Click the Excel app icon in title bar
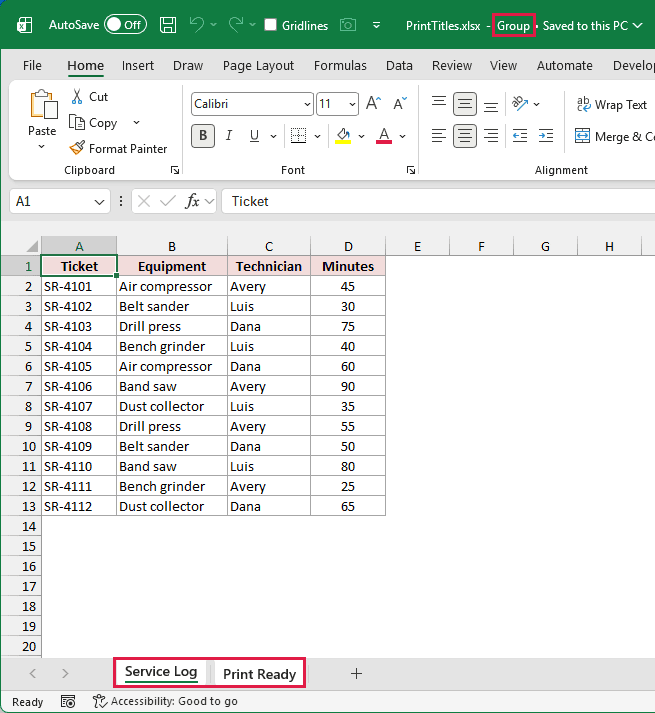The image size is (655, 713). coord(25,25)
